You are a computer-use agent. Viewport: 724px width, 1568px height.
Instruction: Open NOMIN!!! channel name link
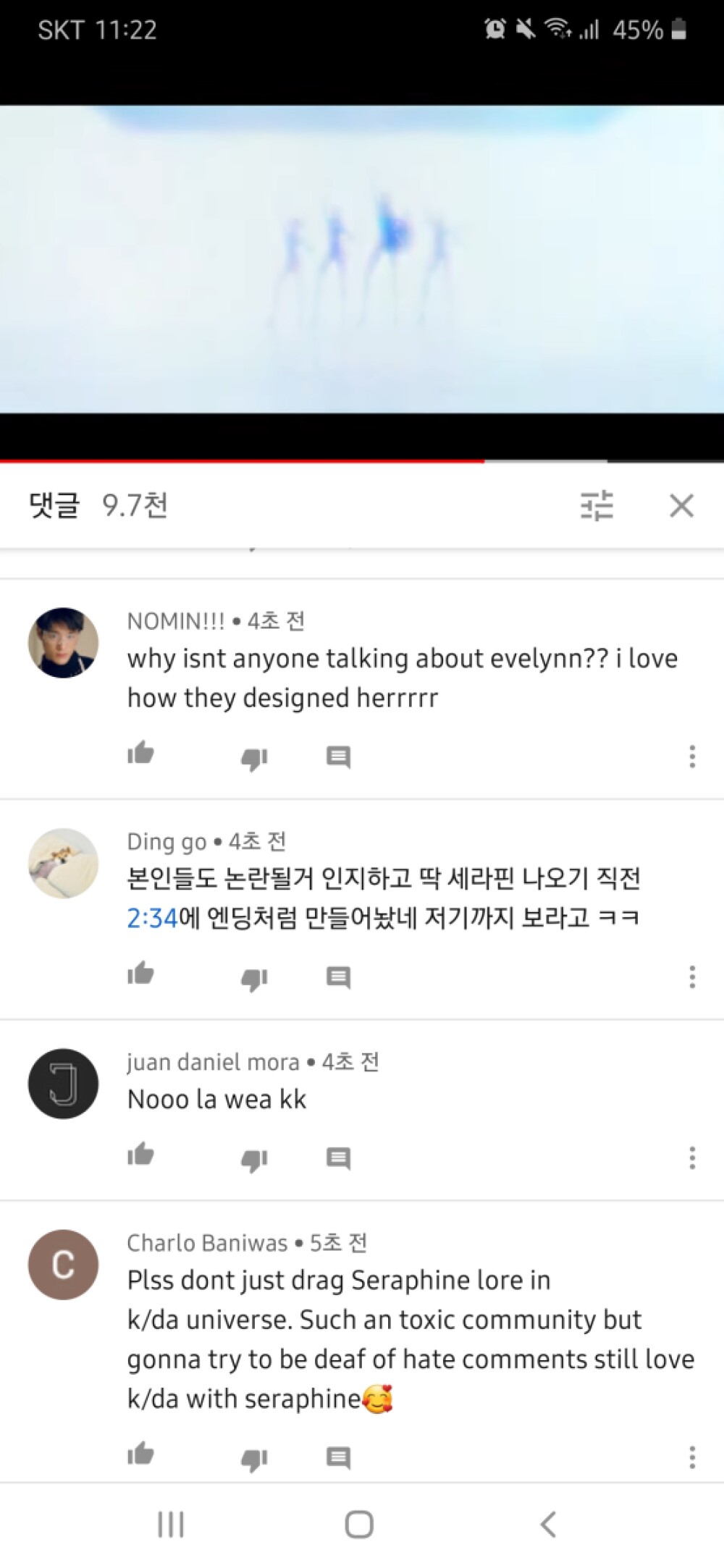coord(176,621)
